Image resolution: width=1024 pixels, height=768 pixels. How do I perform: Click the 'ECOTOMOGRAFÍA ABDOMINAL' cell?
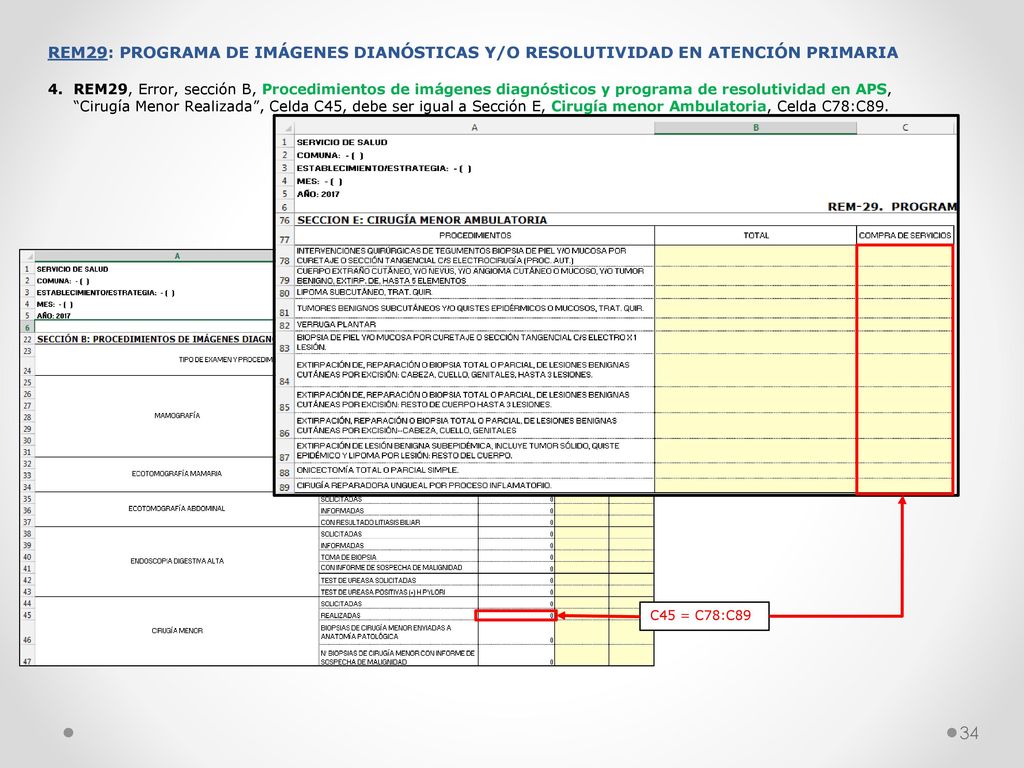coord(177,508)
